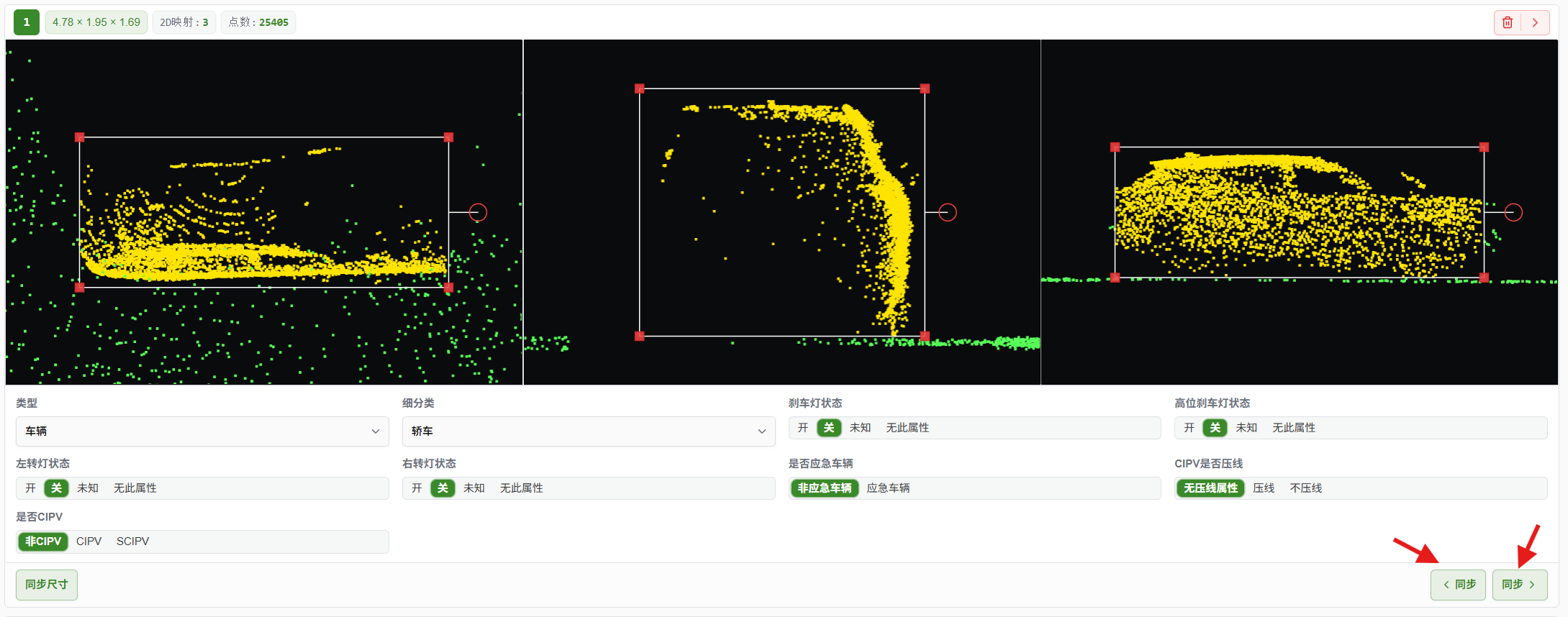Set 右转灯状态 to 无此属性

click(522, 488)
